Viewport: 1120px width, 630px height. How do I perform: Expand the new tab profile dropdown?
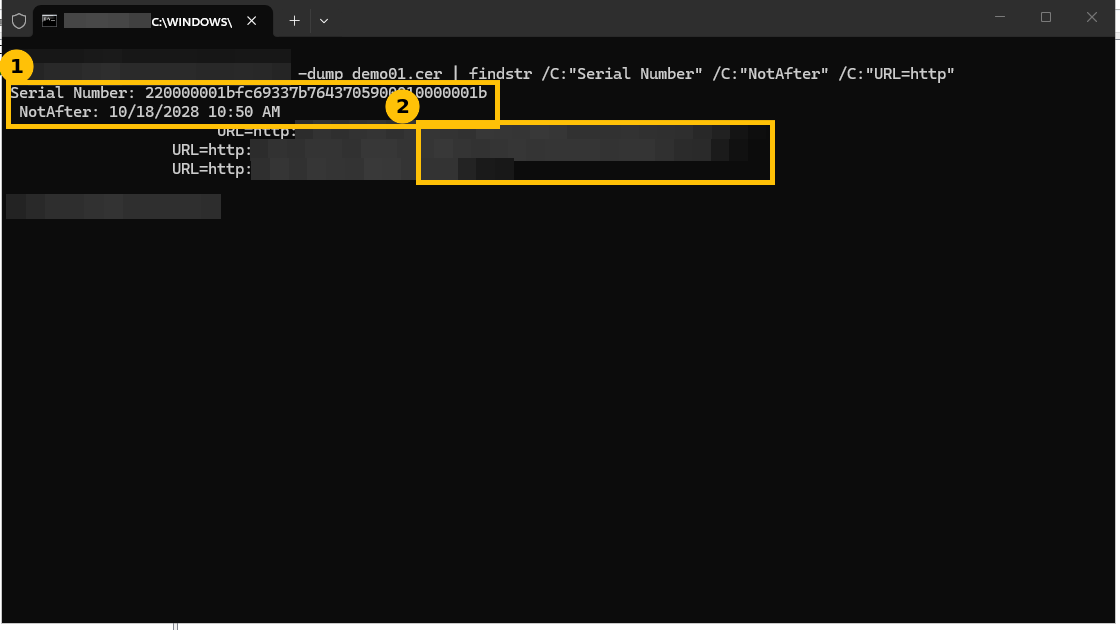coord(324,21)
